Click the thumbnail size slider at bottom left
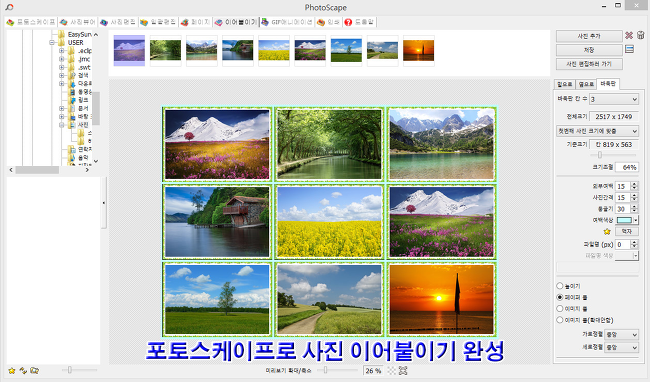Viewport: 650px width, 382px height. coord(79,370)
